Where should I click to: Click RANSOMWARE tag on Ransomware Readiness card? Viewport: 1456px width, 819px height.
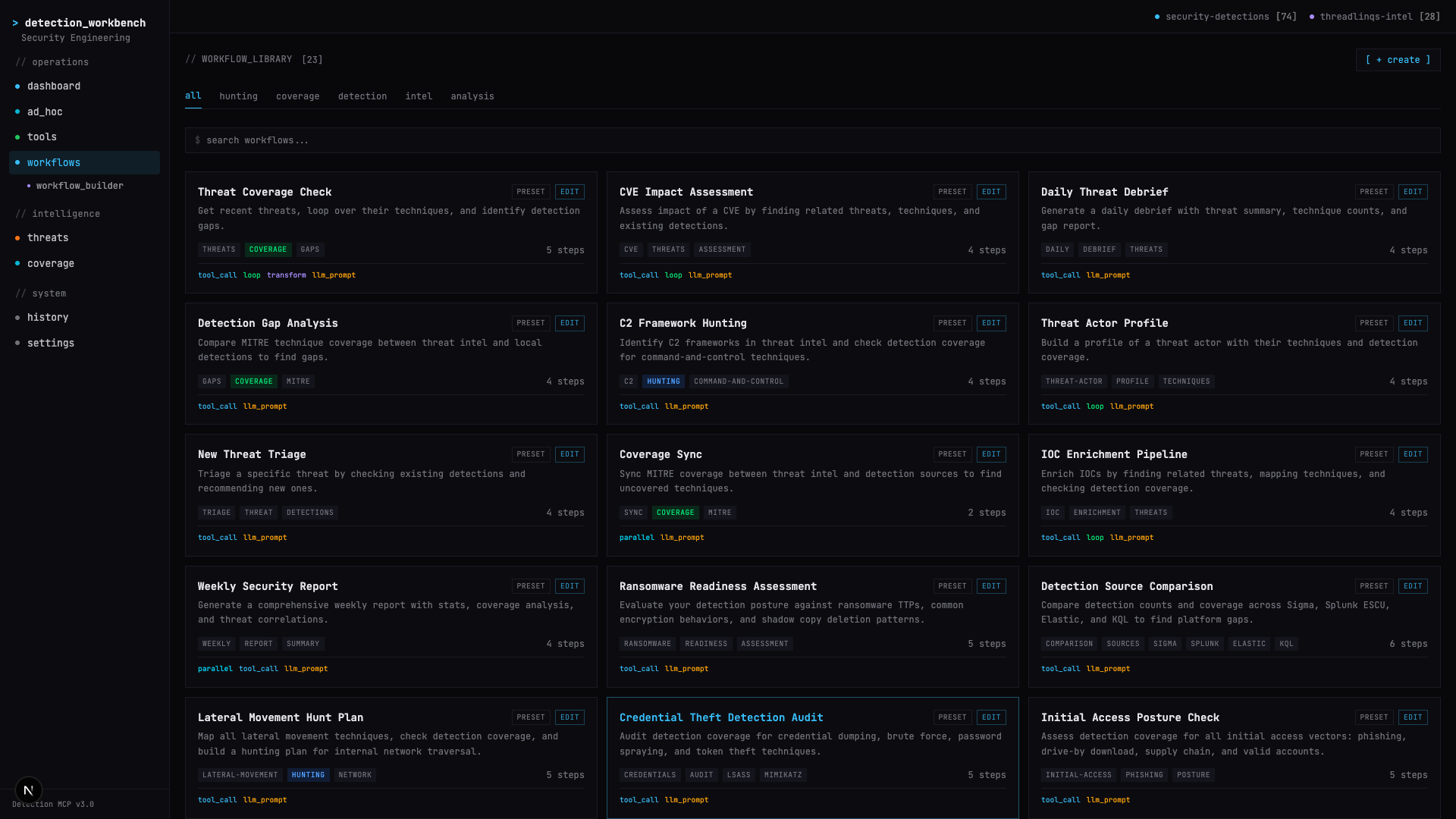coord(648,644)
